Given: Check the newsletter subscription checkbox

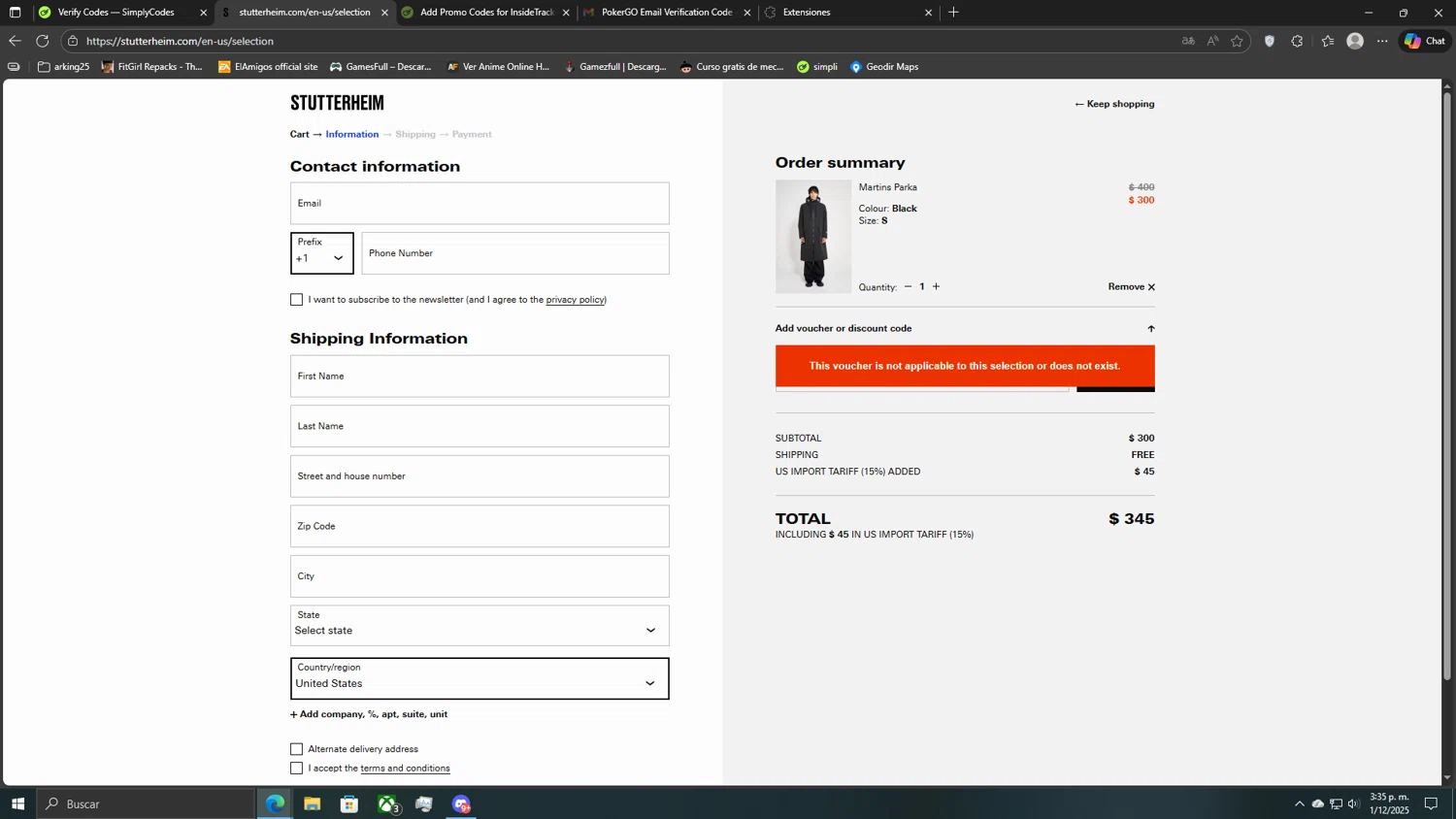Looking at the screenshot, I should tap(296, 300).
